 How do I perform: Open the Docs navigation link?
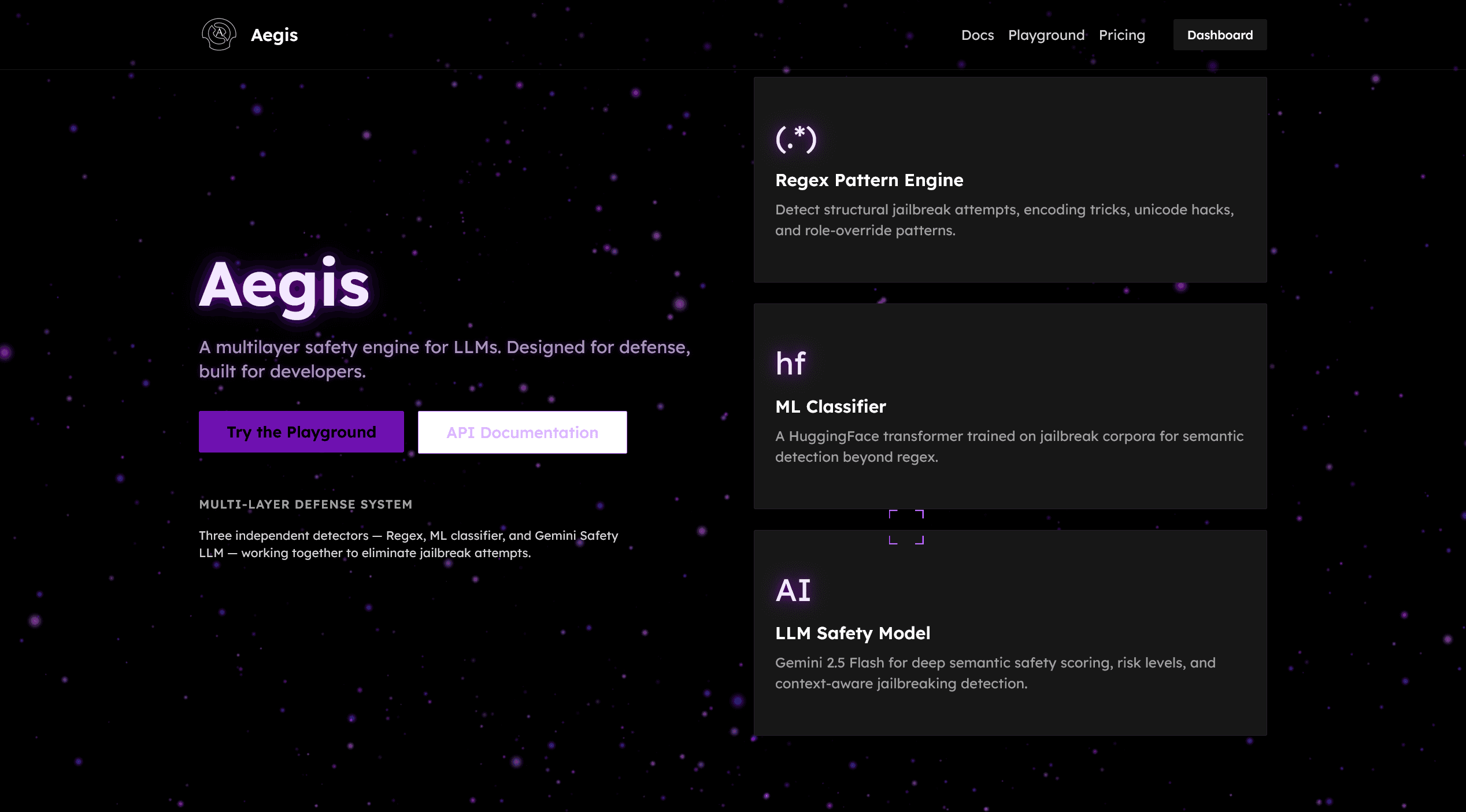pos(977,35)
